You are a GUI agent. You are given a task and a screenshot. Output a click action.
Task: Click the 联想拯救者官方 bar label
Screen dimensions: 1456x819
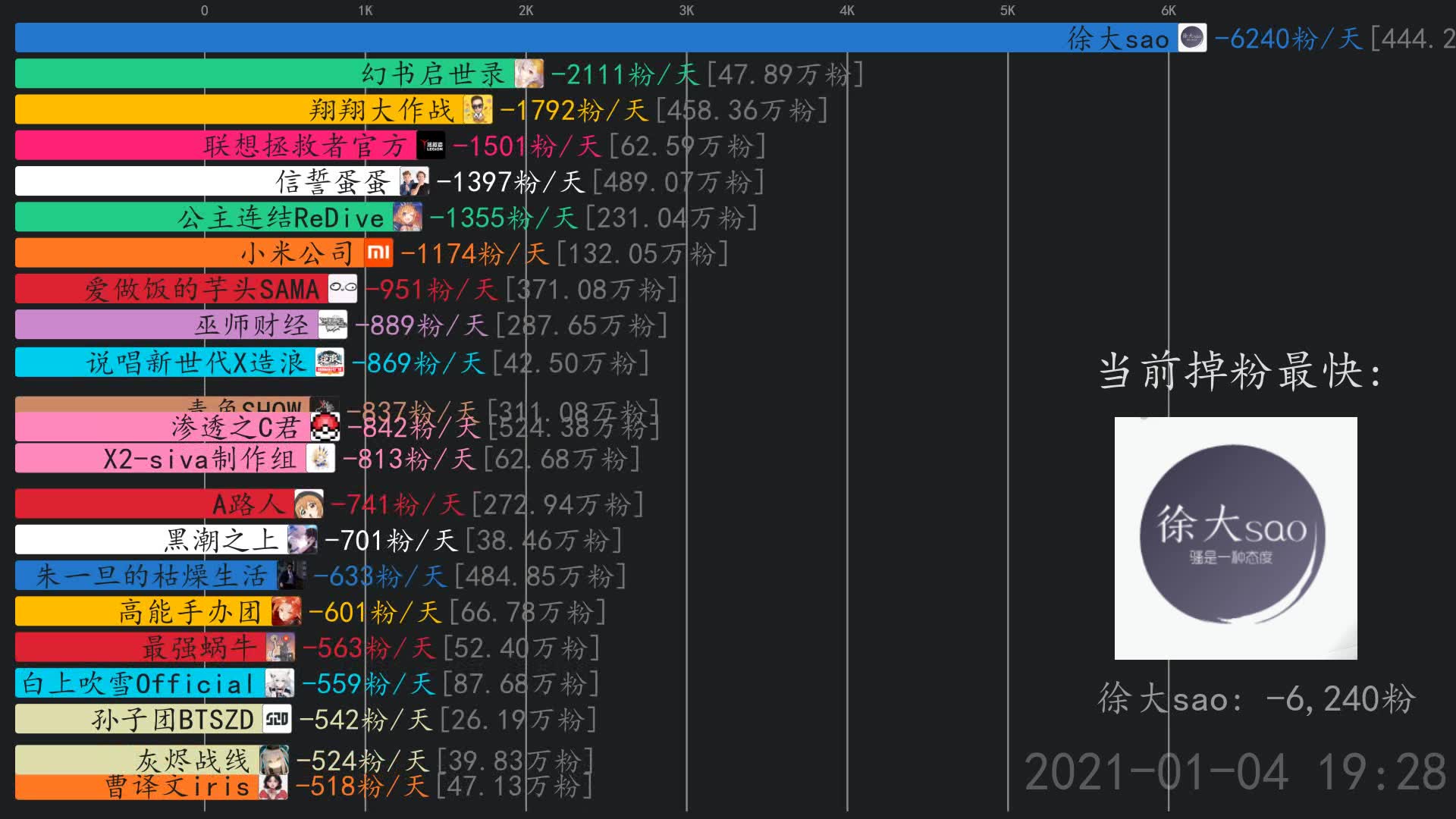[306, 146]
